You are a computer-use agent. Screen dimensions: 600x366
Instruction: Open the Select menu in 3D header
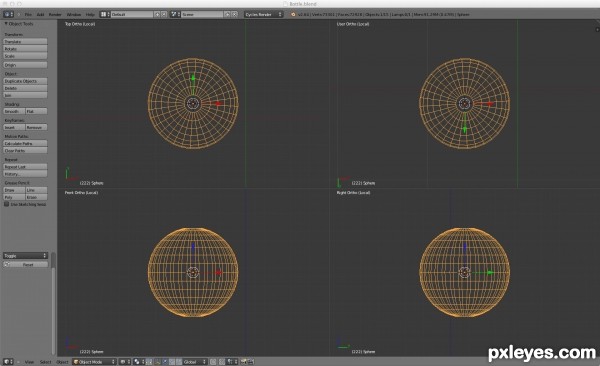click(46, 361)
